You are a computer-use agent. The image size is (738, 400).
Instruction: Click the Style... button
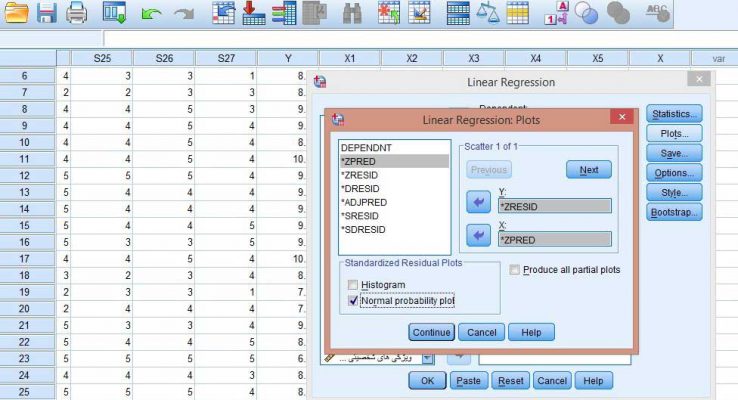[674, 192]
